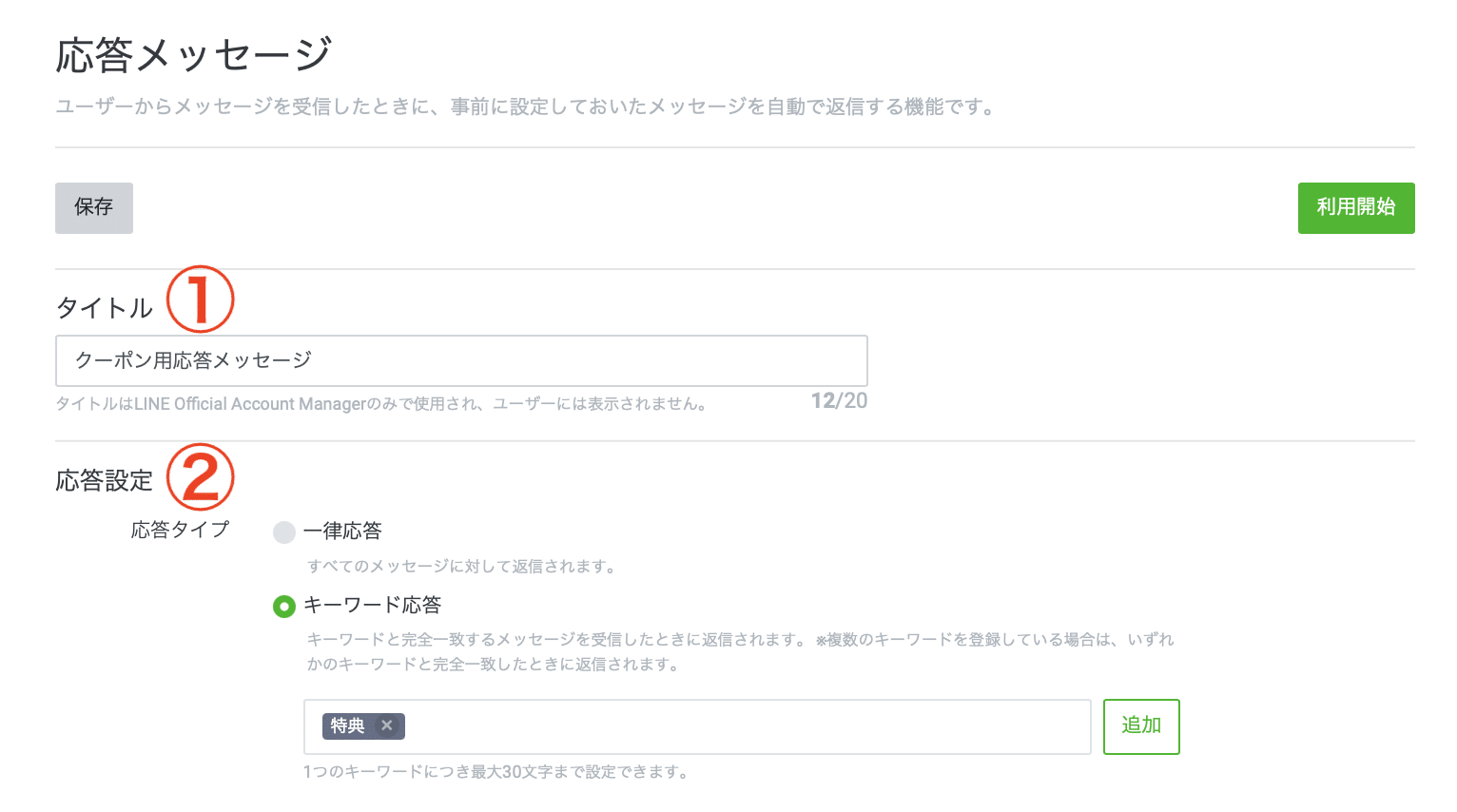Remove the 特典 keyword tag

386,725
